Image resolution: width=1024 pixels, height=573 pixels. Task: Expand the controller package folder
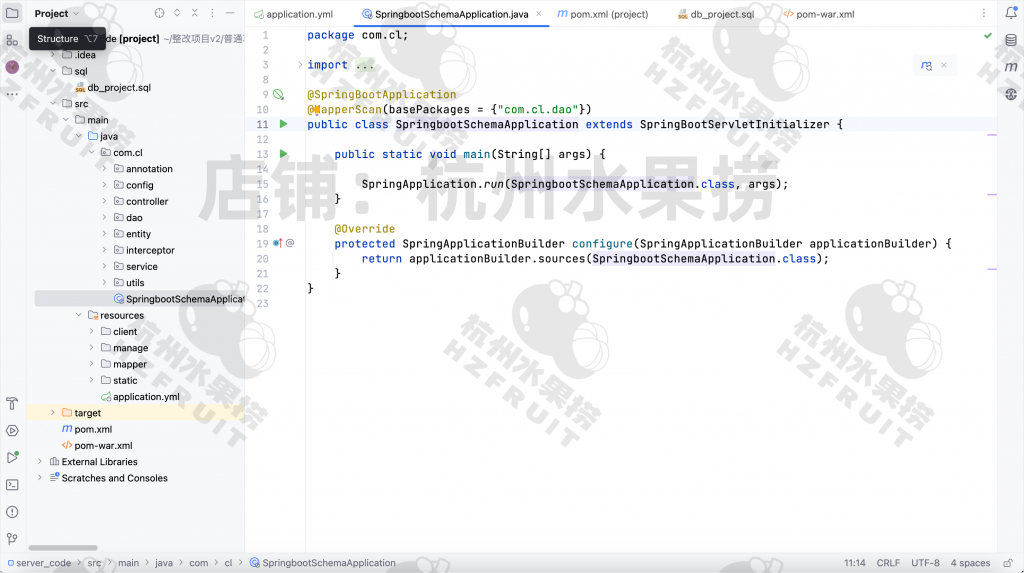coord(104,201)
